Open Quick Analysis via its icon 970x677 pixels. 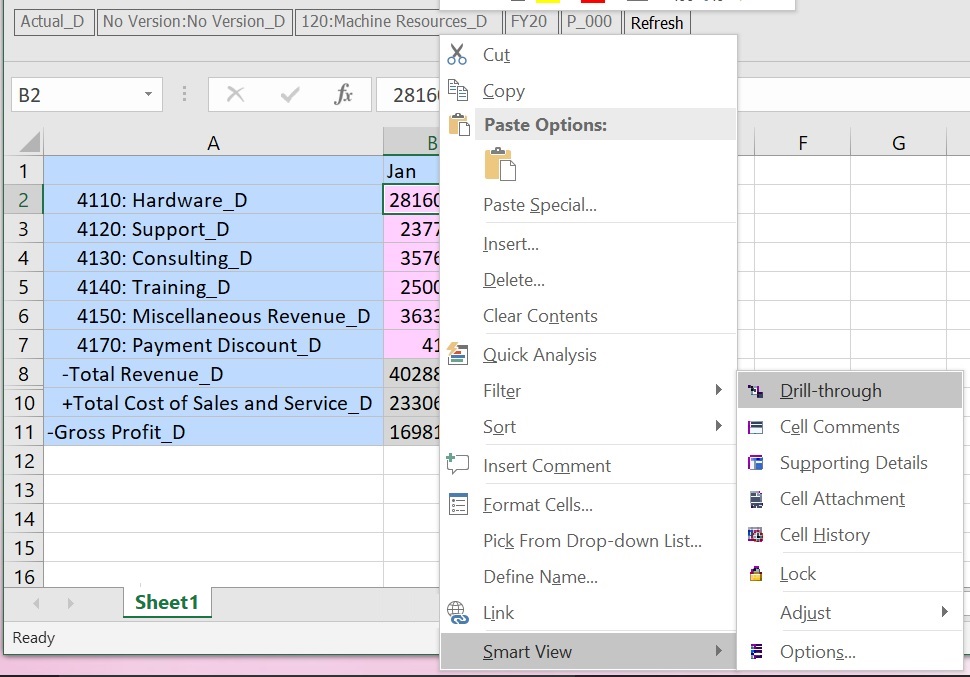click(x=458, y=353)
